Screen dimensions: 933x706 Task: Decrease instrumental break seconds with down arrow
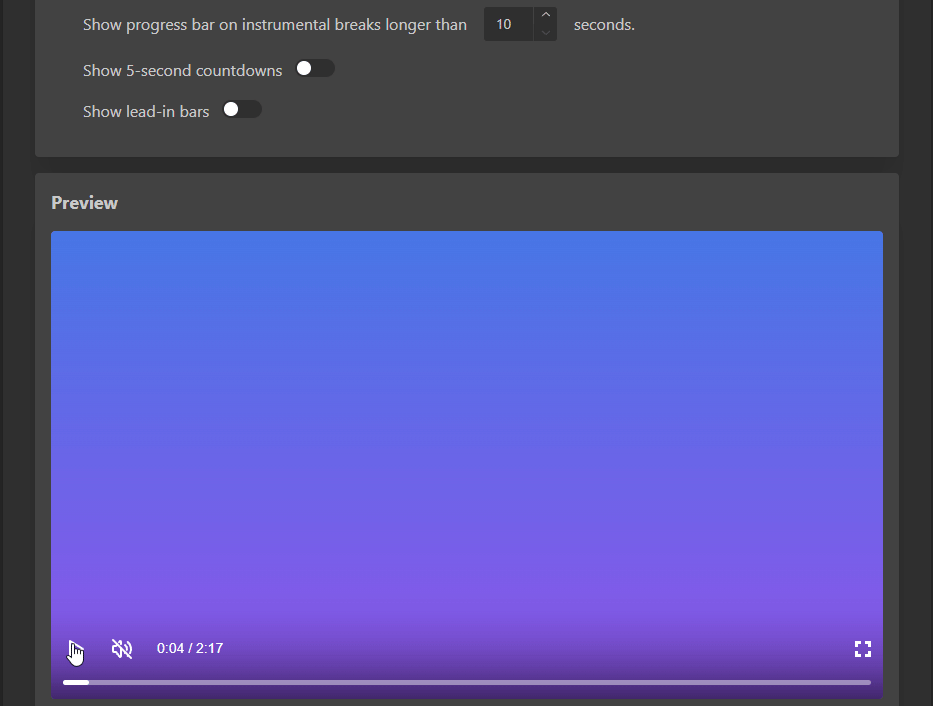pyautogui.click(x=545, y=33)
